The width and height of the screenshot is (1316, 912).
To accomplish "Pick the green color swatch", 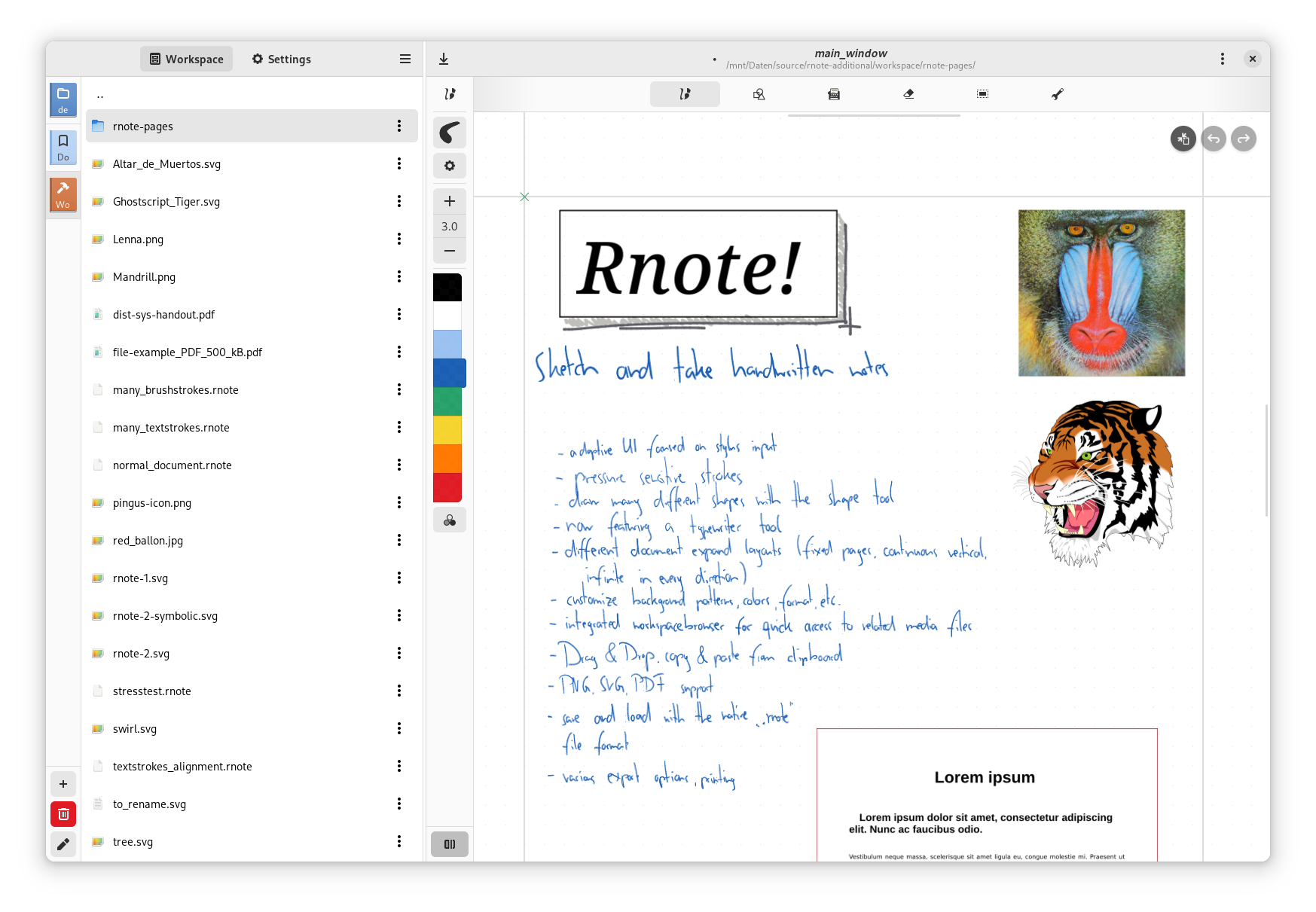I will pos(447,402).
